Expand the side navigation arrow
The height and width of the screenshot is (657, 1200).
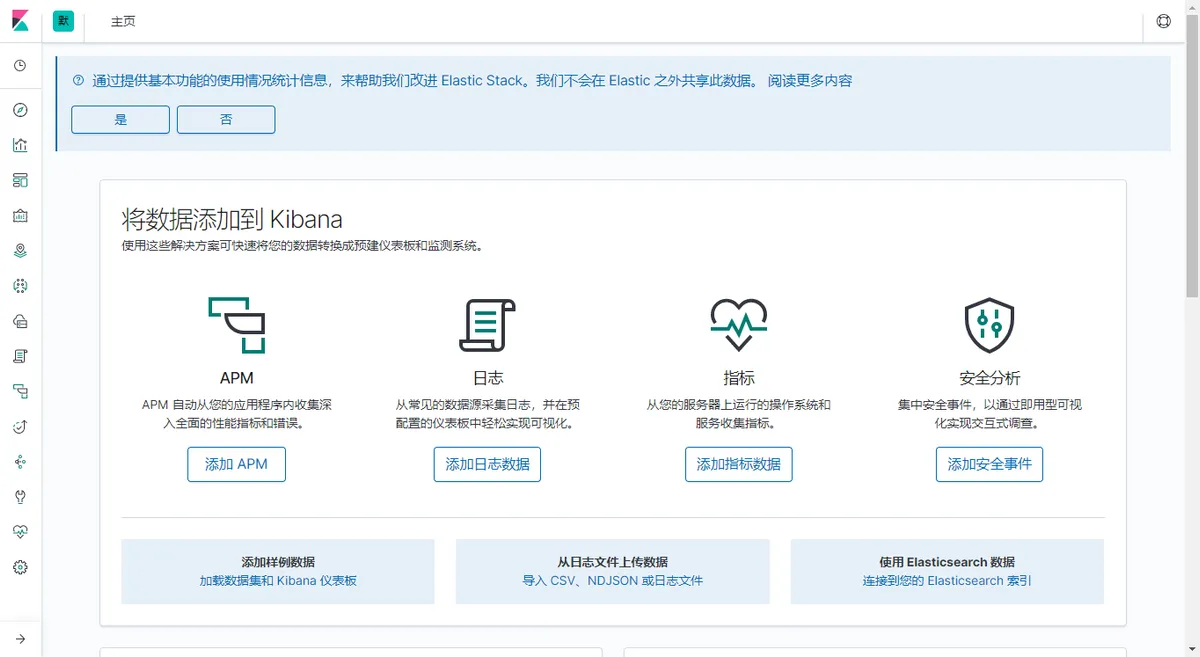20,639
